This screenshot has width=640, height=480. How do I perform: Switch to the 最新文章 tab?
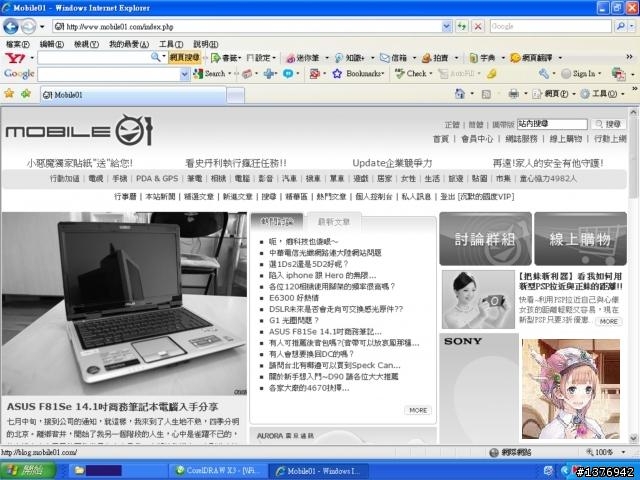pyautogui.click(x=333, y=222)
